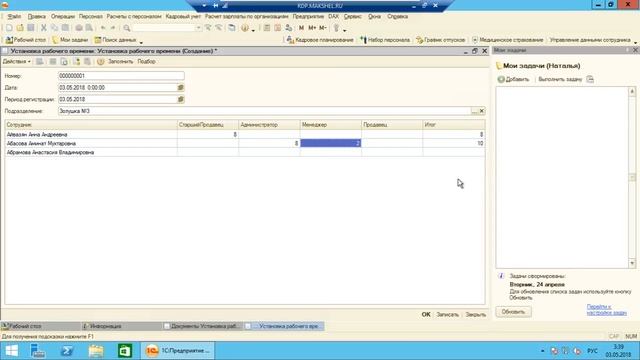Click the icon right of Выполнить задачу
The height and width of the screenshot is (360, 640).
(590, 79)
